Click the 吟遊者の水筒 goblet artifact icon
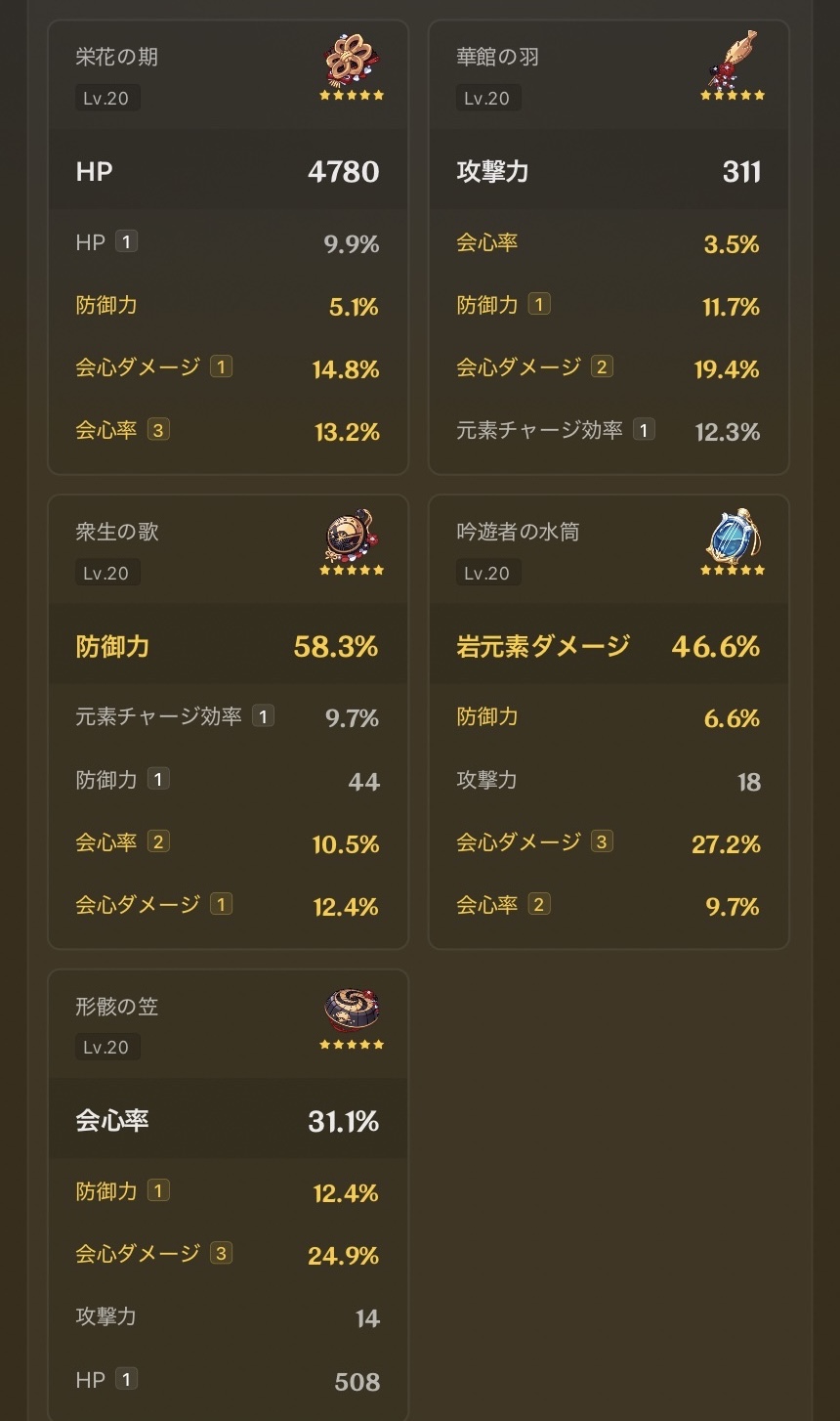Viewport: 840px width, 1421px height. point(733,536)
